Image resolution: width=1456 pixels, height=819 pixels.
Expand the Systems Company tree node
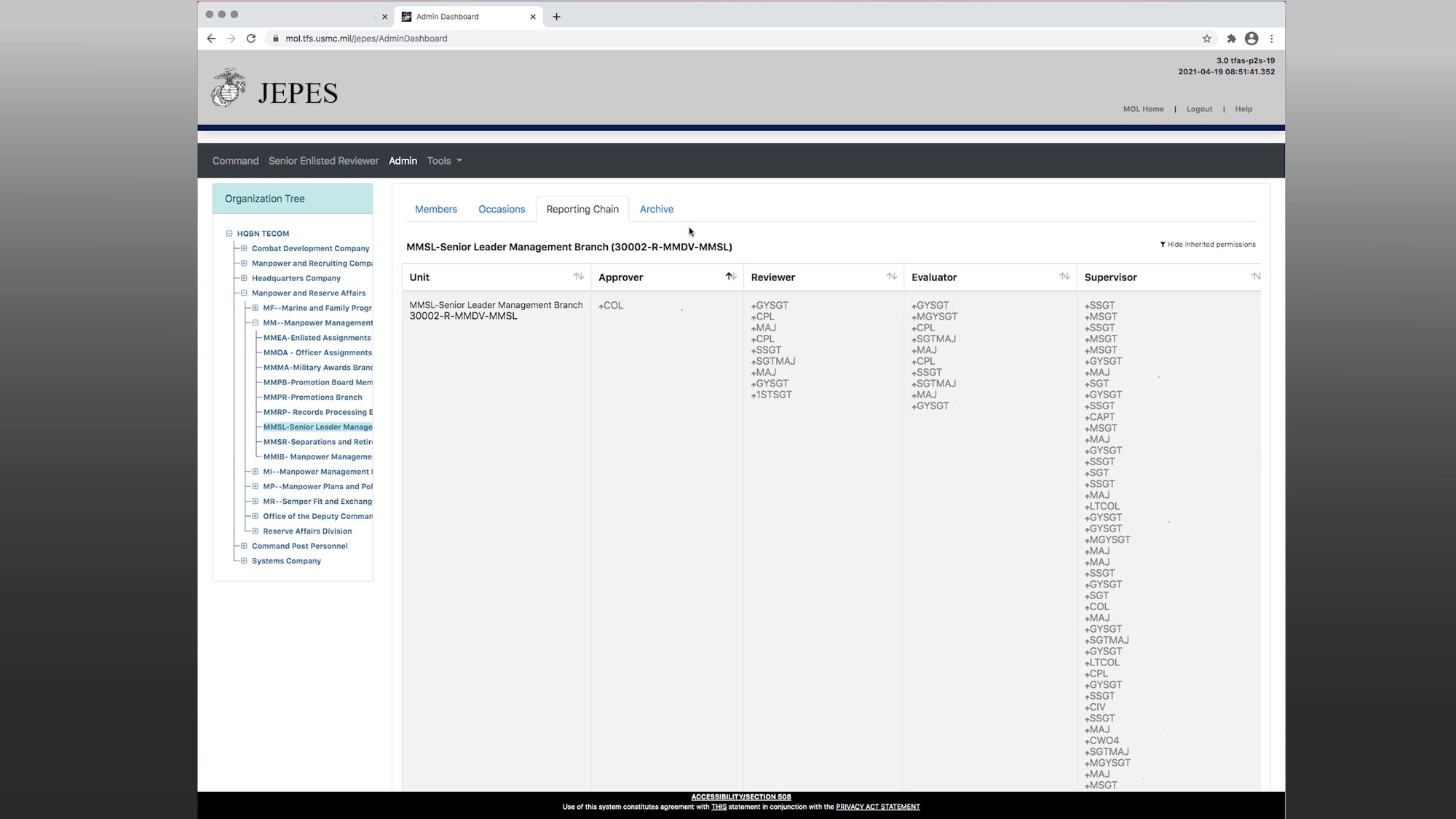point(244,561)
